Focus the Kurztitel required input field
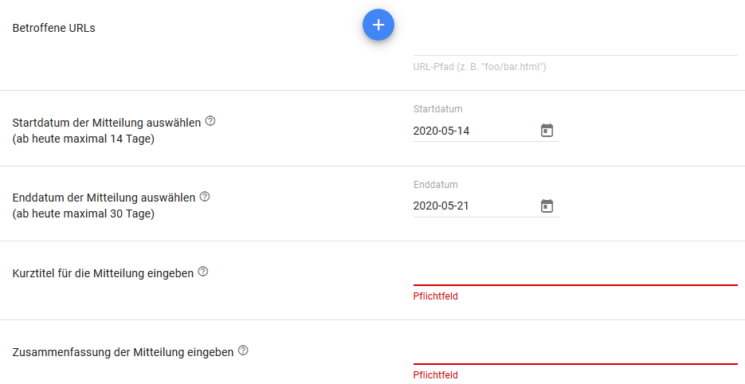Image resolution: width=745 pixels, height=384 pixels. [575, 275]
